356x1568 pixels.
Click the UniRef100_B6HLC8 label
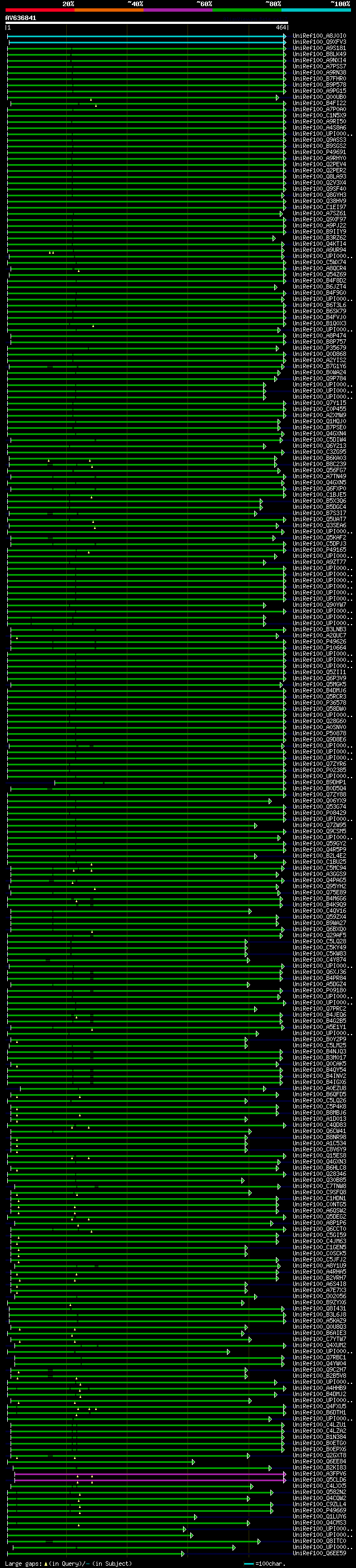[319, 1168]
